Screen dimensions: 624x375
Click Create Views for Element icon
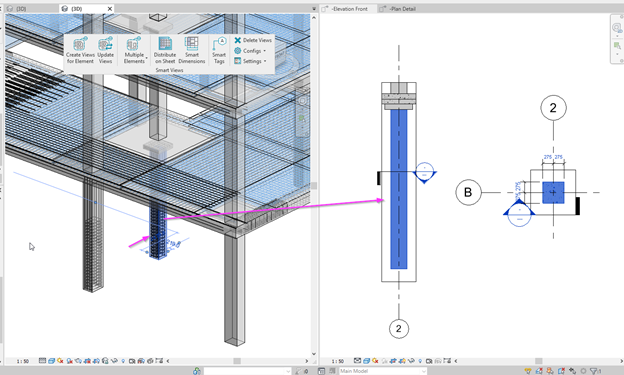[80, 50]
